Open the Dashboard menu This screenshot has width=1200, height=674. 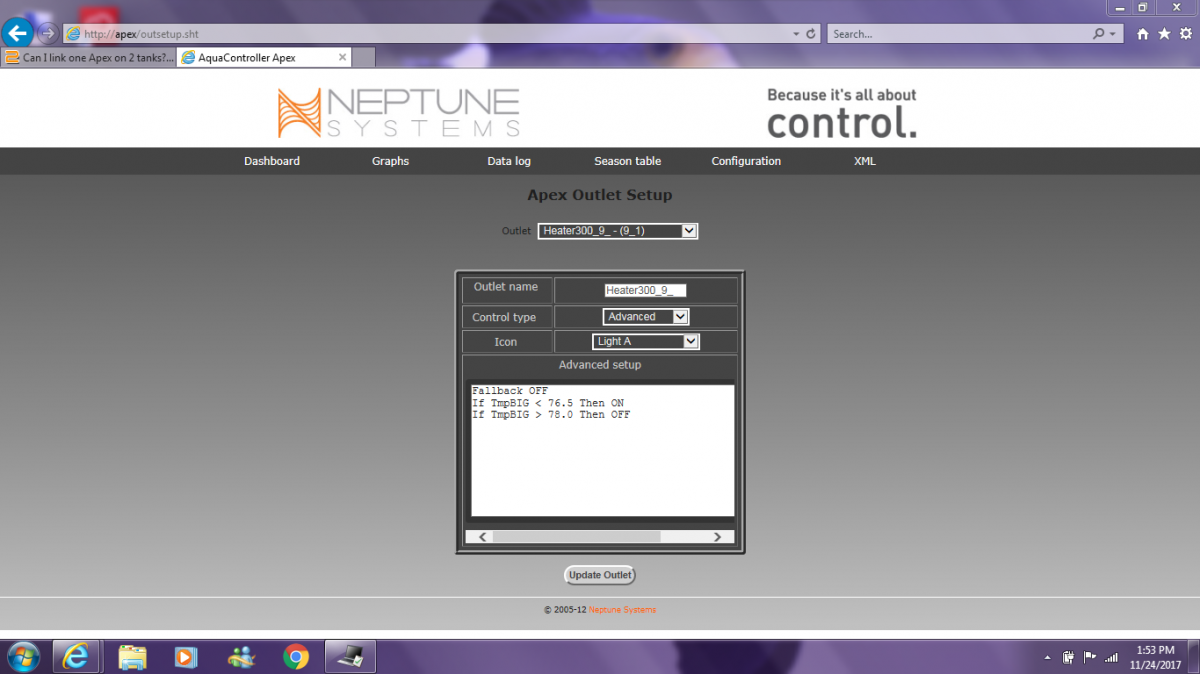[272, 161]
